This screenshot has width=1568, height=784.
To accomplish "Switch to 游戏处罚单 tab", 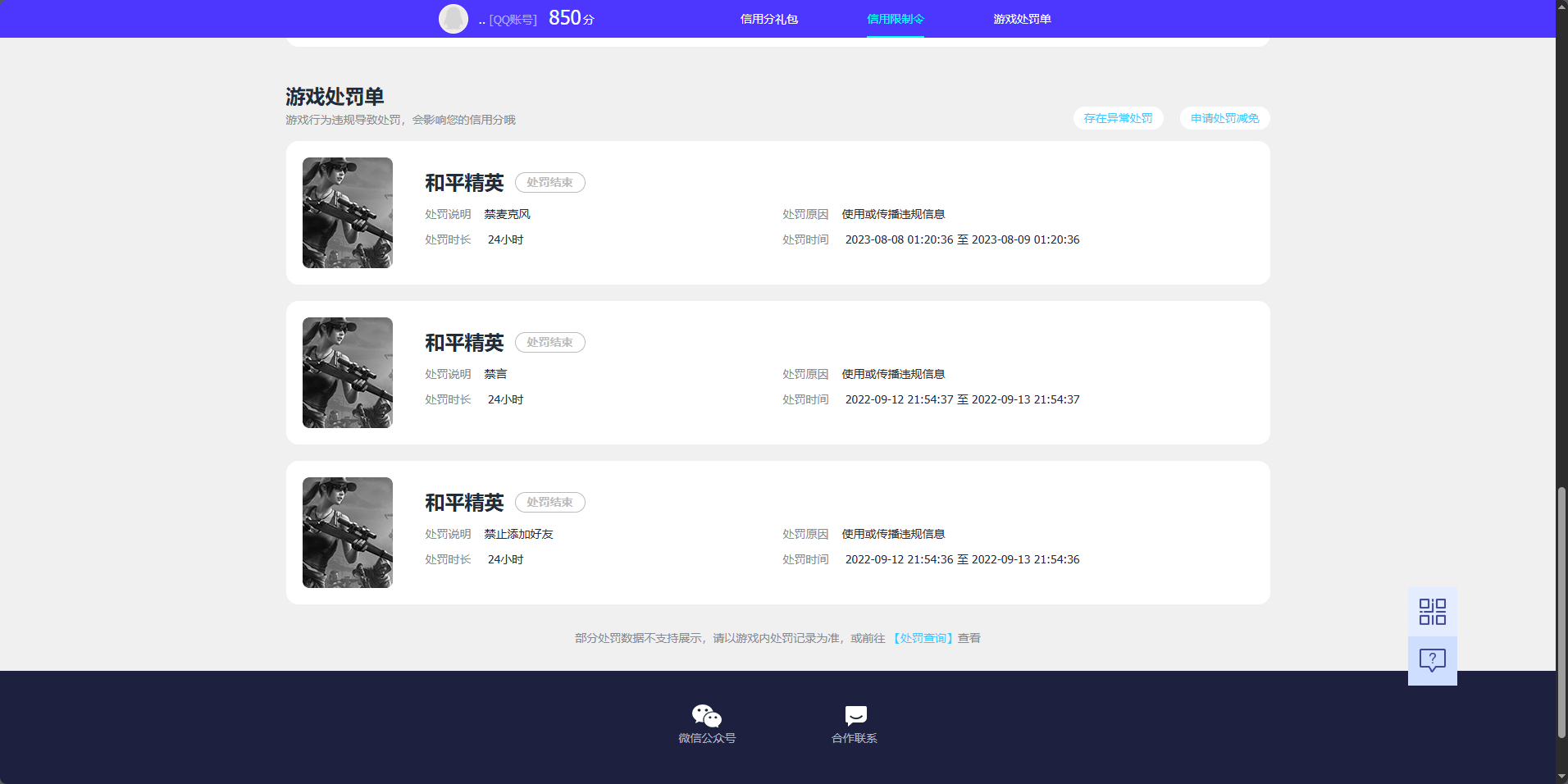I will [1022, 19].
